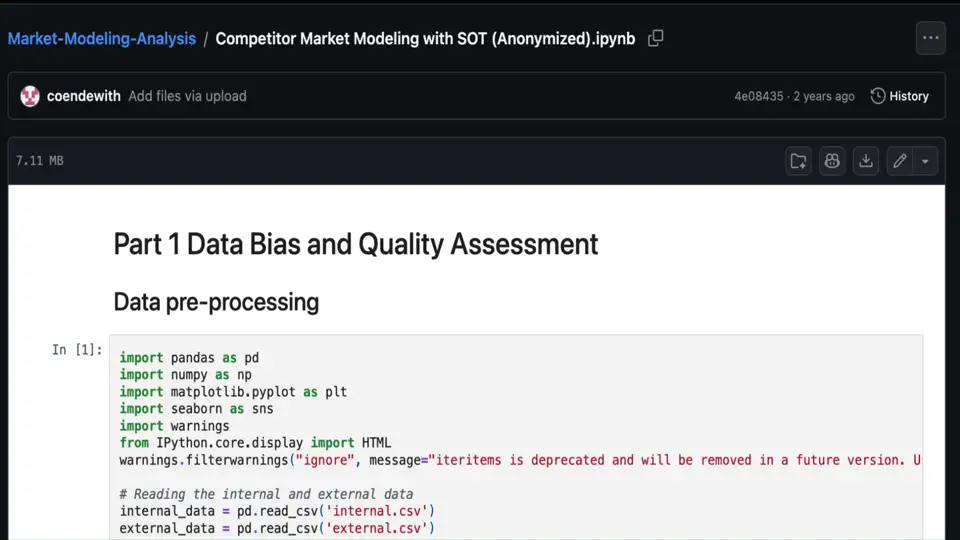The image size is (960, 540).
Task: Click the 'Part 1 Data Bias' heading
Action: pos(355,243)
